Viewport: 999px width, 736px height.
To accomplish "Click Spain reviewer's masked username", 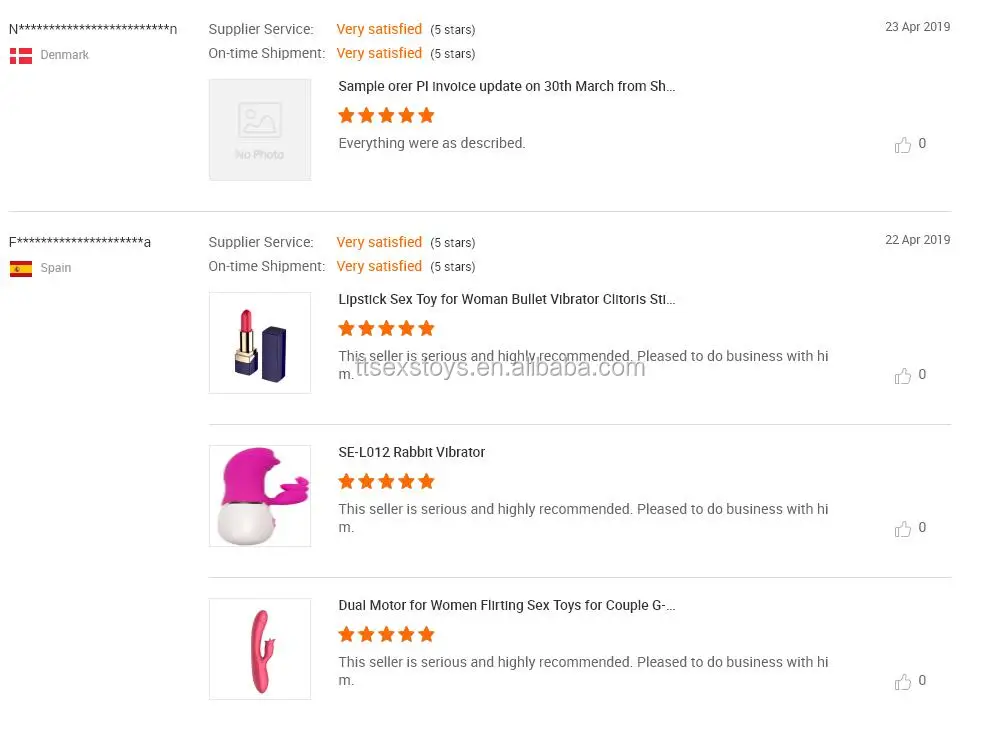I will (80, 243).
